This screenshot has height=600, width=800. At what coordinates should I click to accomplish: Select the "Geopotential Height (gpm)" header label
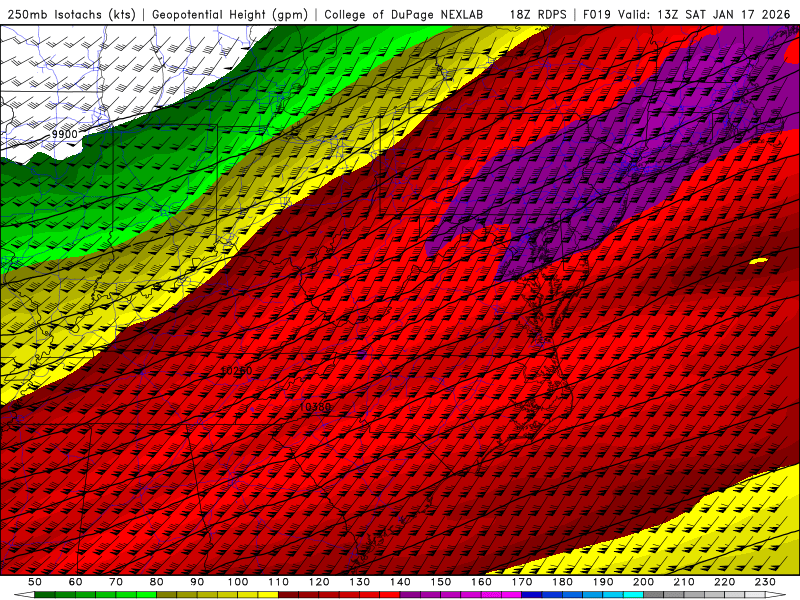230,14
